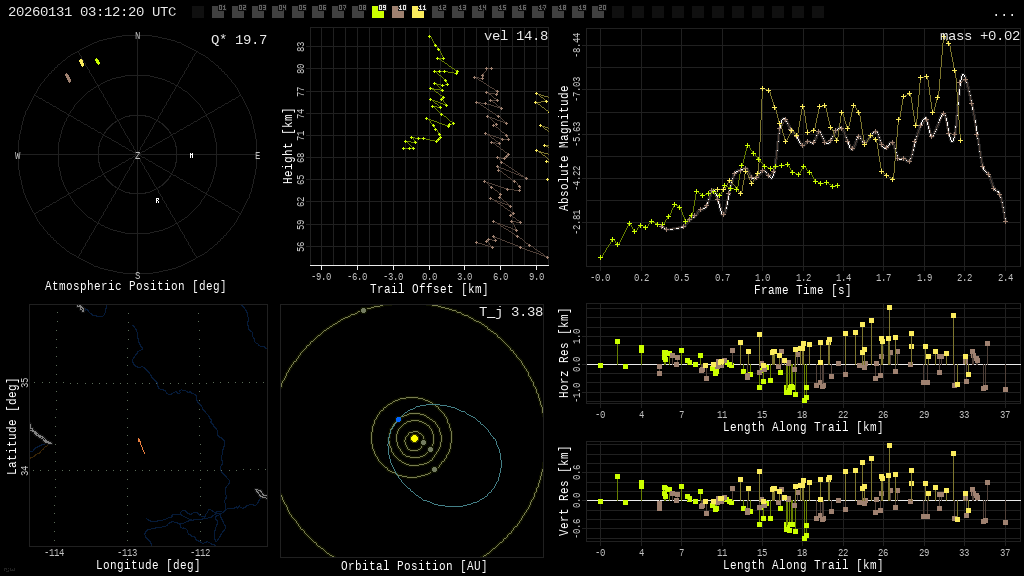
Task: Click the zenith Z marker in polar plot
Action: (x=137, y=155)
